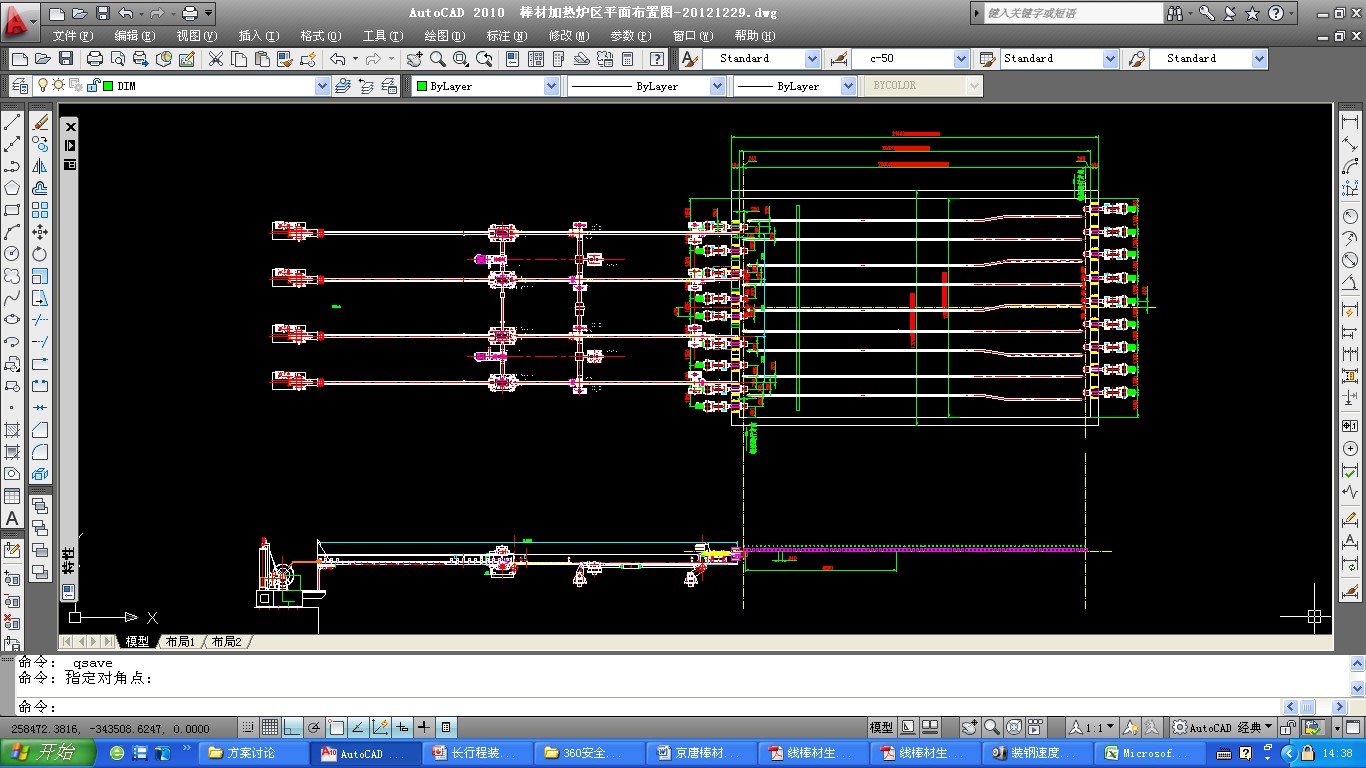1366x768 pixels.
Task: Open the Layer Properties Manager icon
Action: pyautogui.click(x=19, y=86)
